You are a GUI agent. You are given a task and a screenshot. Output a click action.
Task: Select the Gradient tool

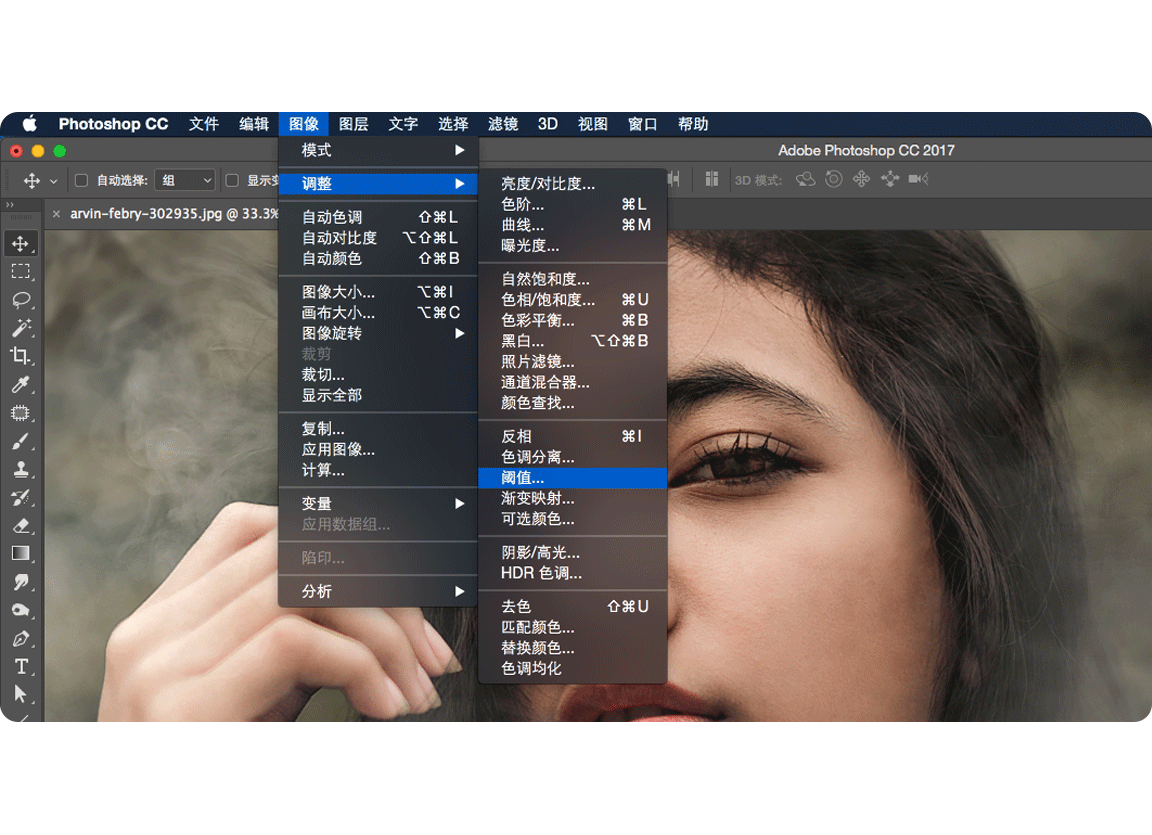click(21, 554)
